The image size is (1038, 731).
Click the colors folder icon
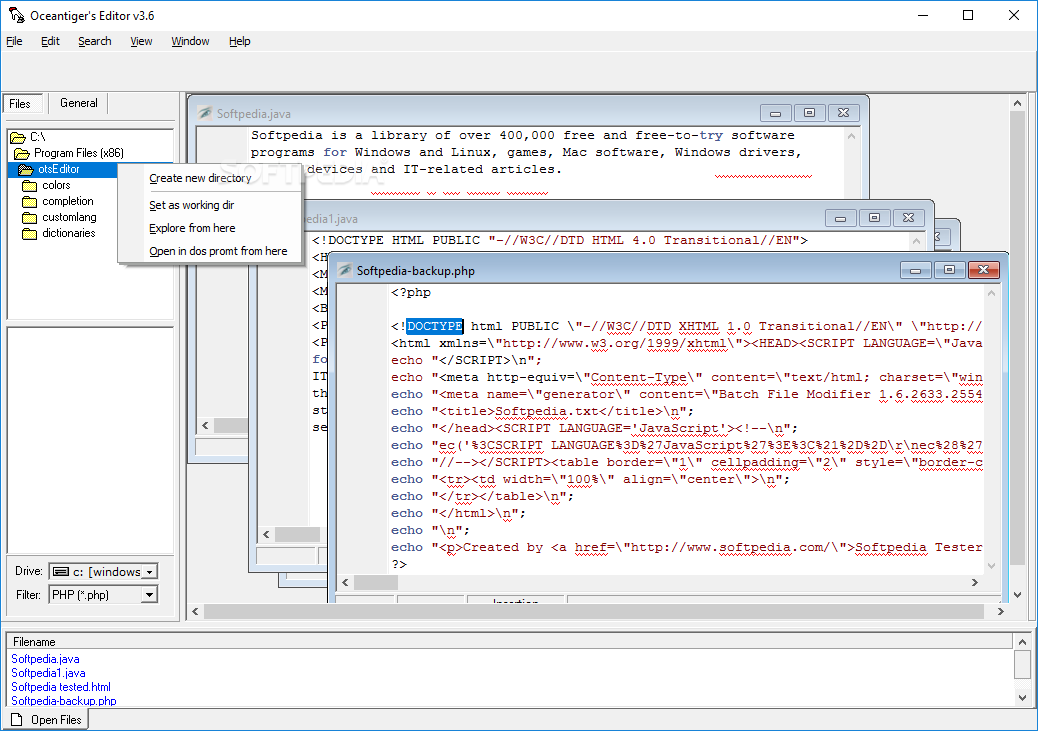click(29, 185)
